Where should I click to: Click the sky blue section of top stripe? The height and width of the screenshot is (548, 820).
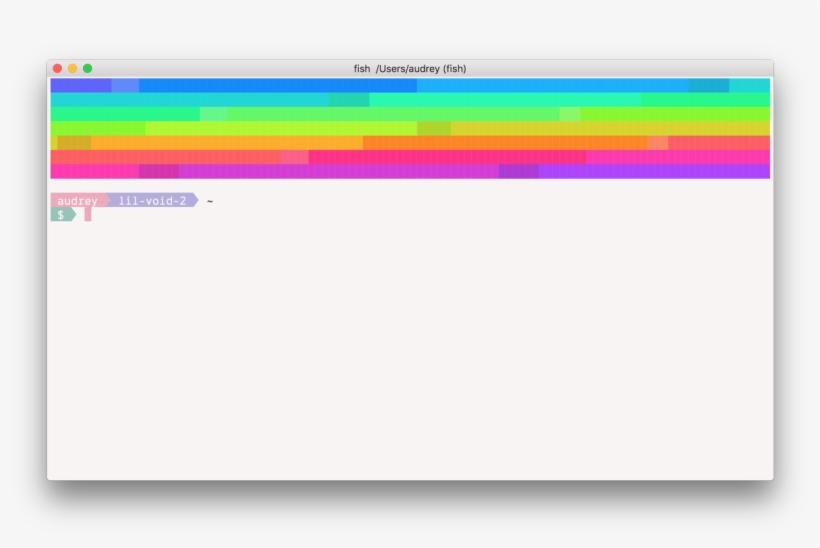click(550, 85)
